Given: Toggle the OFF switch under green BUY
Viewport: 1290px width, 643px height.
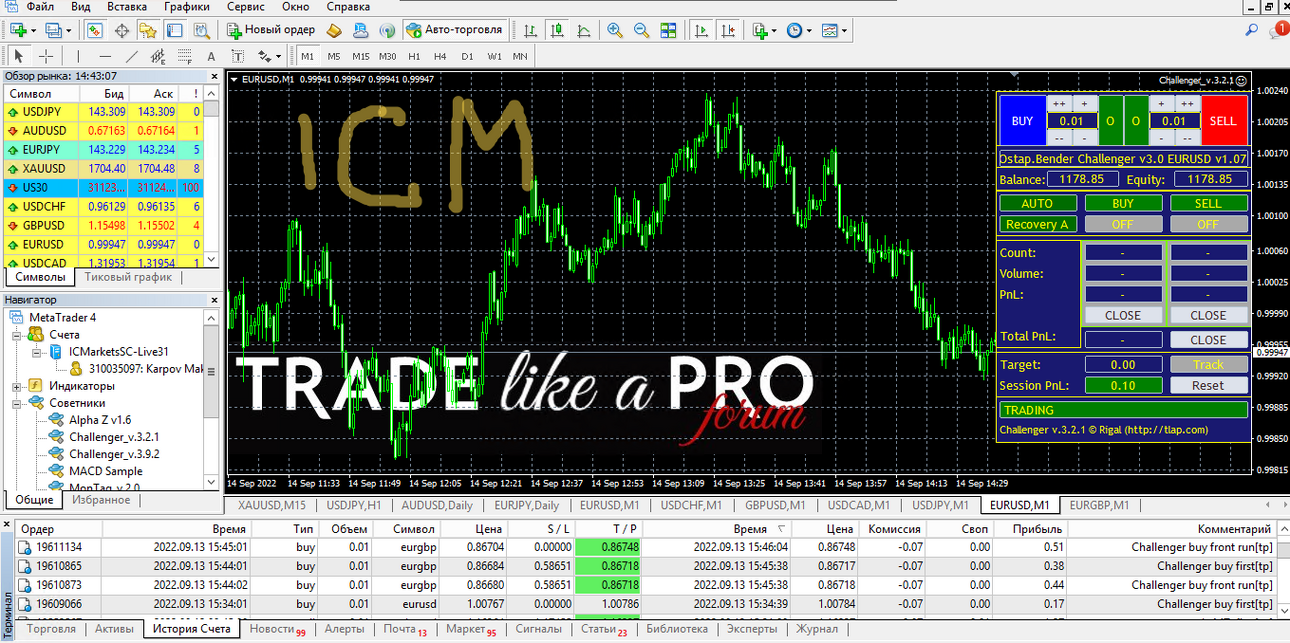Looking at the screenshot, I should point(1123,224).
